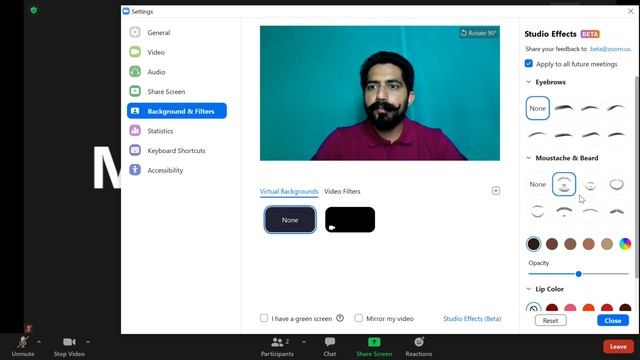Select the None virtual background
Screen dimensions: 640x360
pyautogui.click(x=290, y=220)
